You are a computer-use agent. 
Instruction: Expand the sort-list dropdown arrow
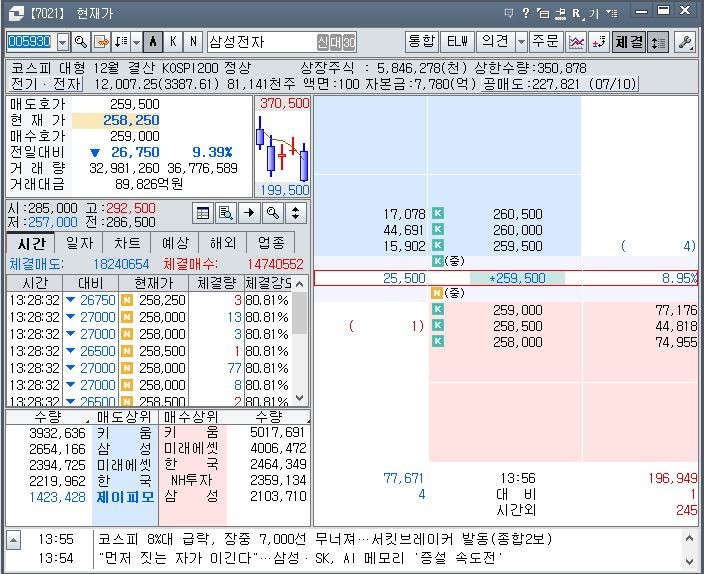[136, 42]
